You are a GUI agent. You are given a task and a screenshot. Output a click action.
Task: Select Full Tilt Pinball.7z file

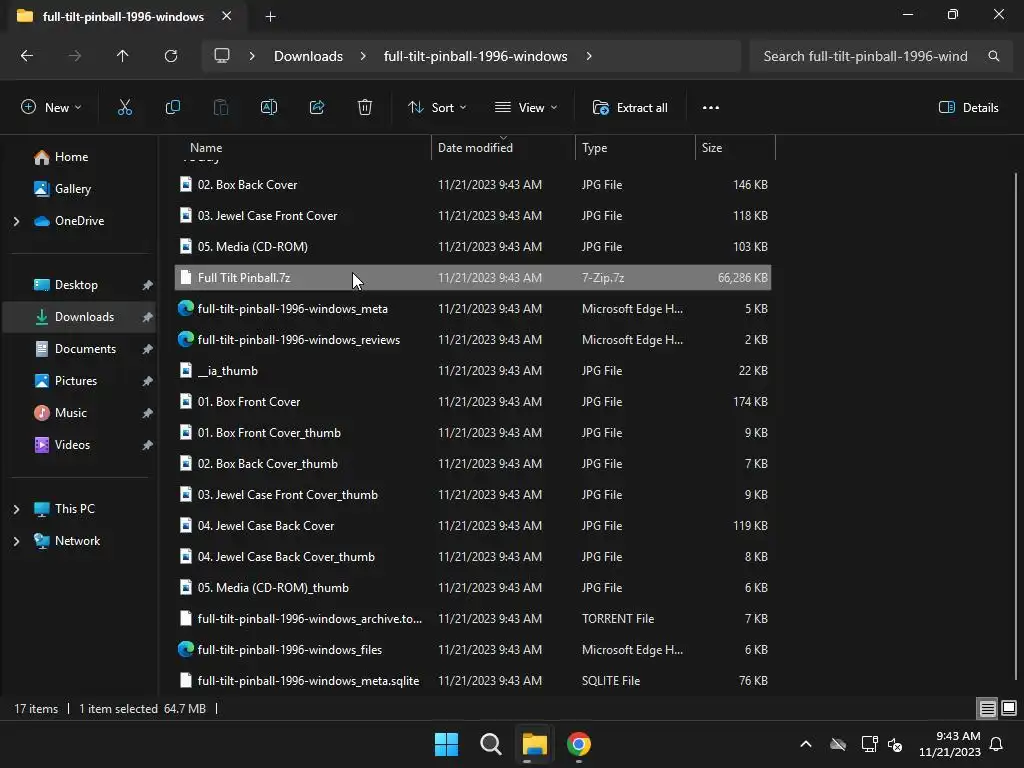[x=473, y=278]
